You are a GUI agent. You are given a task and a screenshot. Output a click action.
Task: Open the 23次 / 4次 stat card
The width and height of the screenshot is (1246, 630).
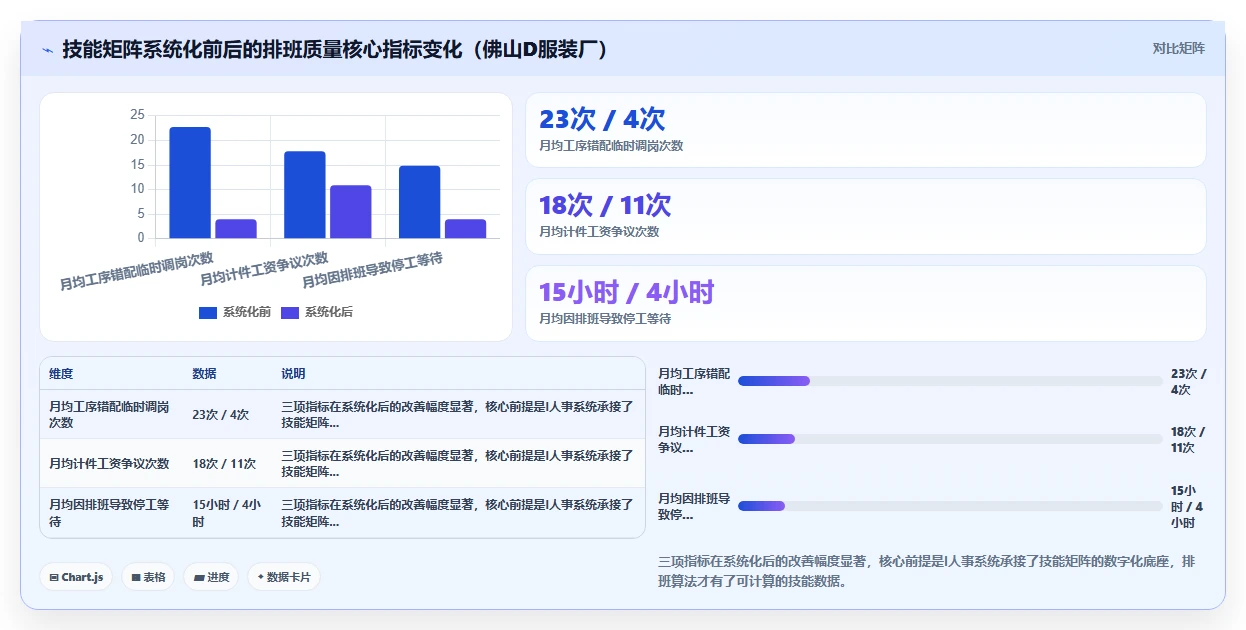(x=865, y=130)
